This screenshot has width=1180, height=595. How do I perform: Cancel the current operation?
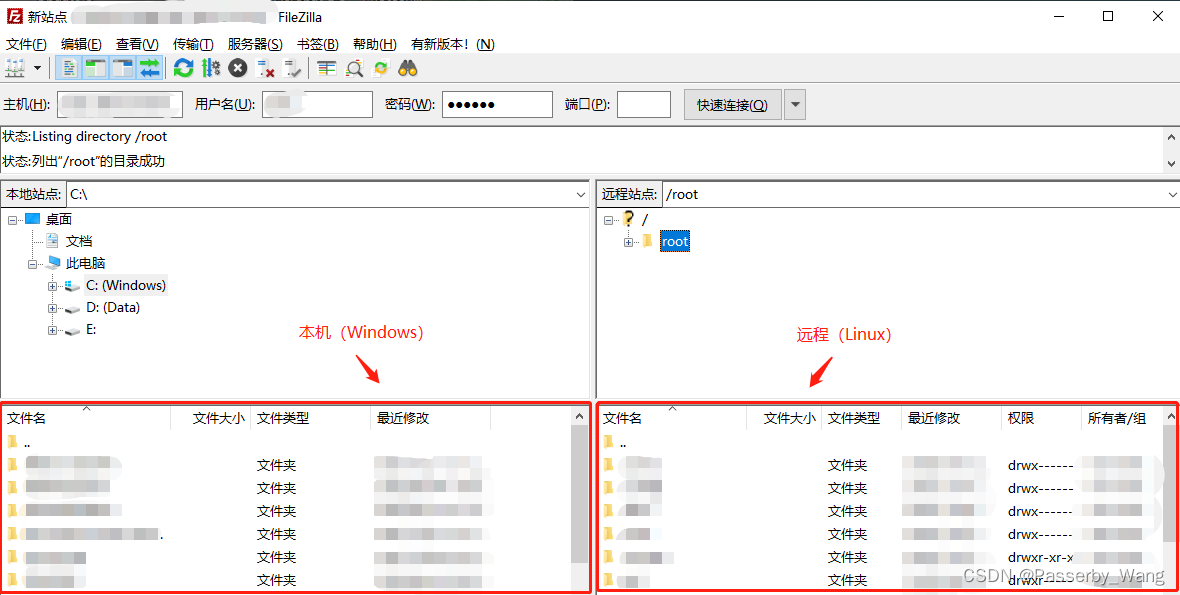[238, 68]
